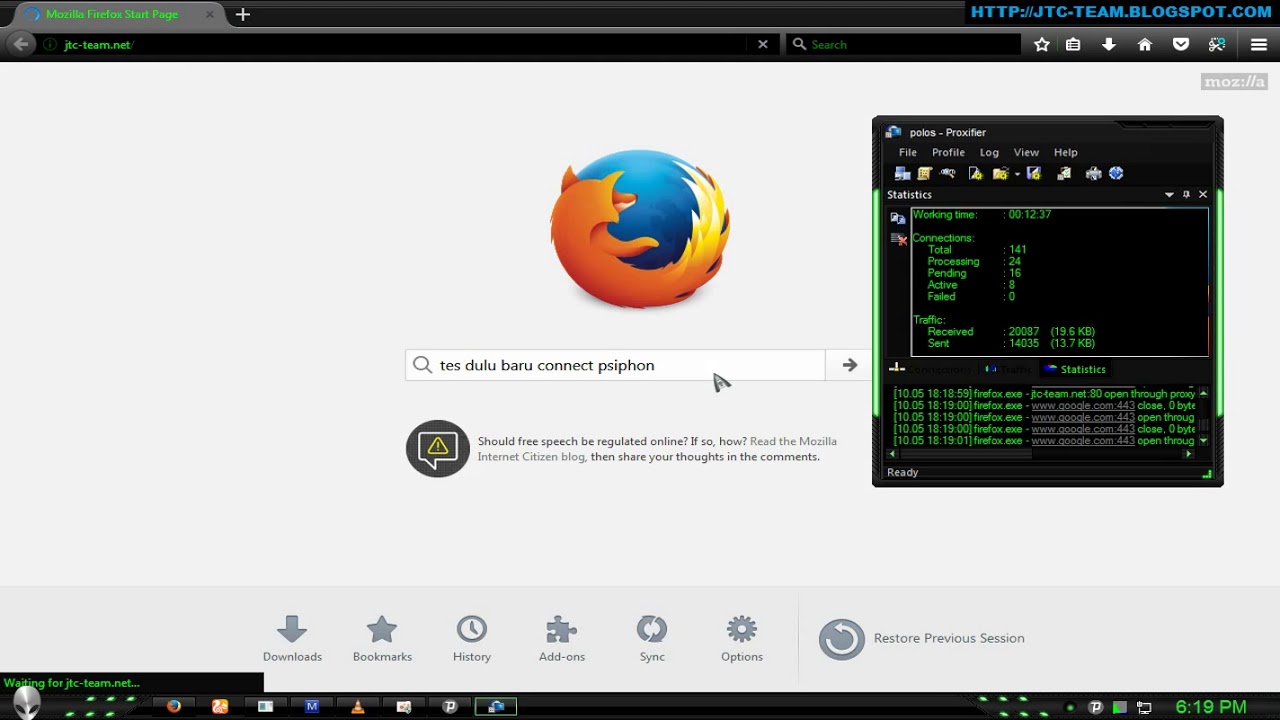Click start page search field
This screenshot has height=720, width=1280.
pyautogui.click(x=616, y=365)
